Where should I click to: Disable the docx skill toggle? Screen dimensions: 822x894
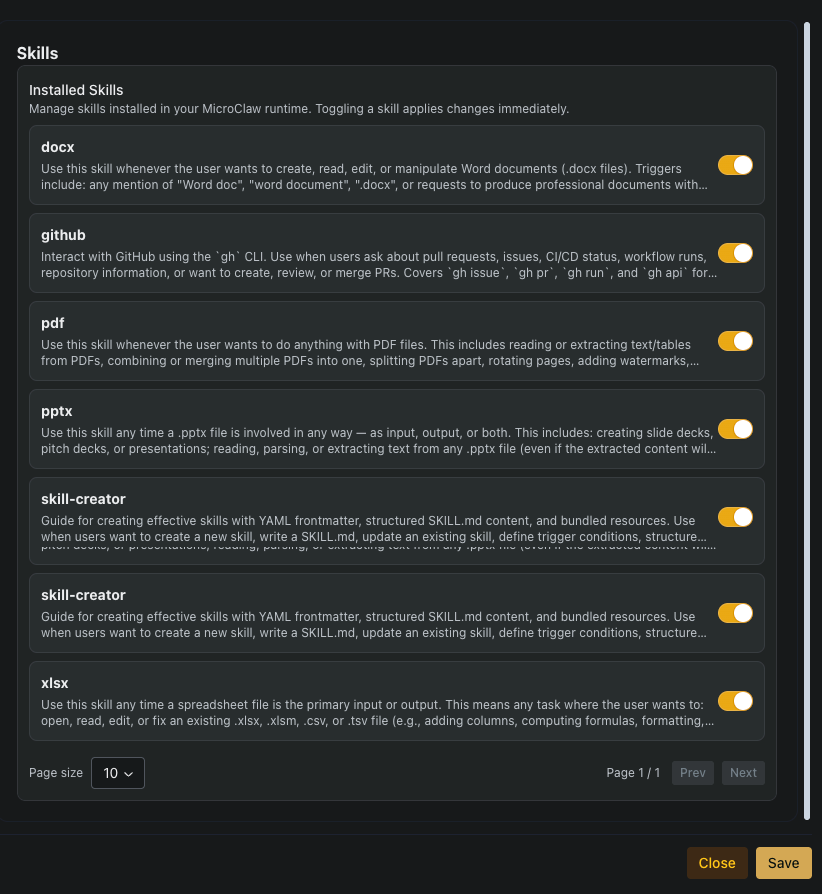[x=735, y=165]
